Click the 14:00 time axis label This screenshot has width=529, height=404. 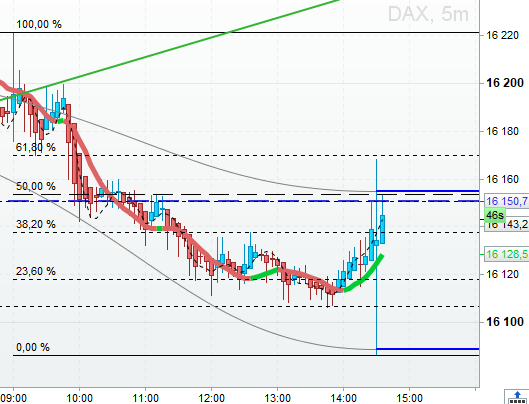pos(343,398)
